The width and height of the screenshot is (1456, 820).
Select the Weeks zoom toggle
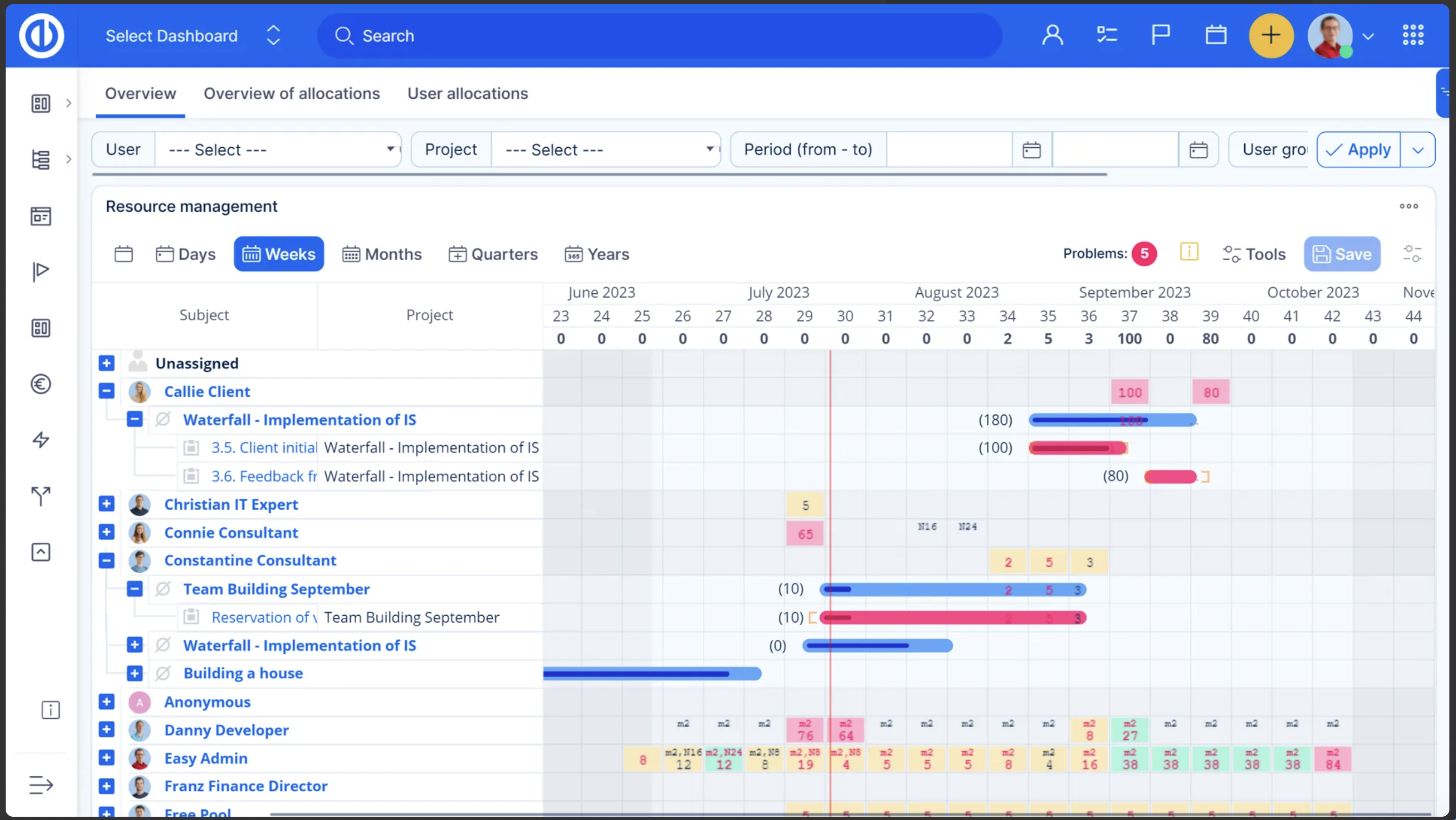pos(279,254)
